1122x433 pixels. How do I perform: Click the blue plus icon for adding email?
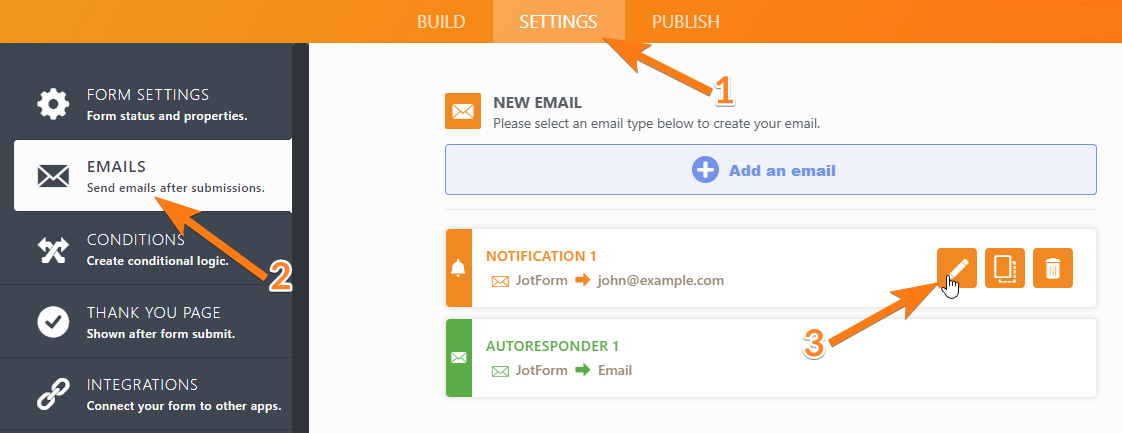[x=705, y=170]
